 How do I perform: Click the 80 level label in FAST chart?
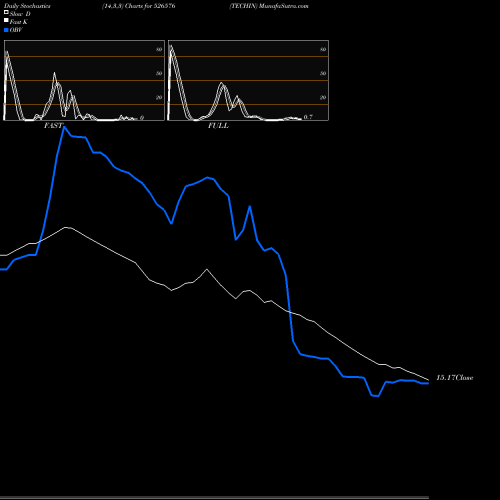coord(159,49)
